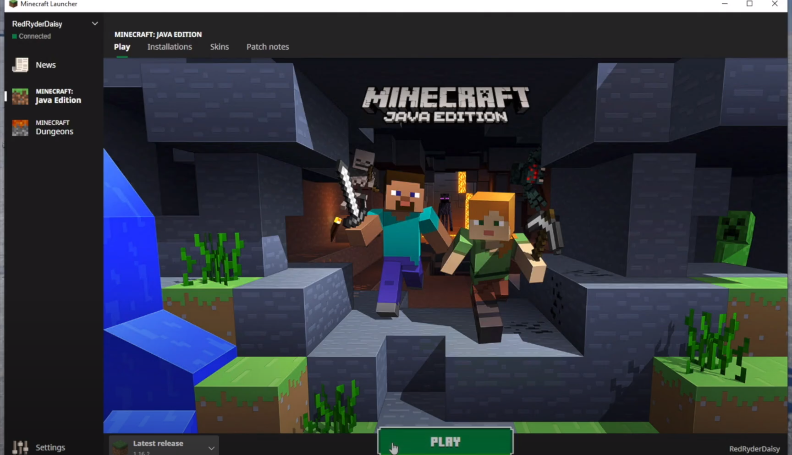The width and height of the screenshot is (792, 455).
Task: Click the green PLAY button
Action: 446,441
